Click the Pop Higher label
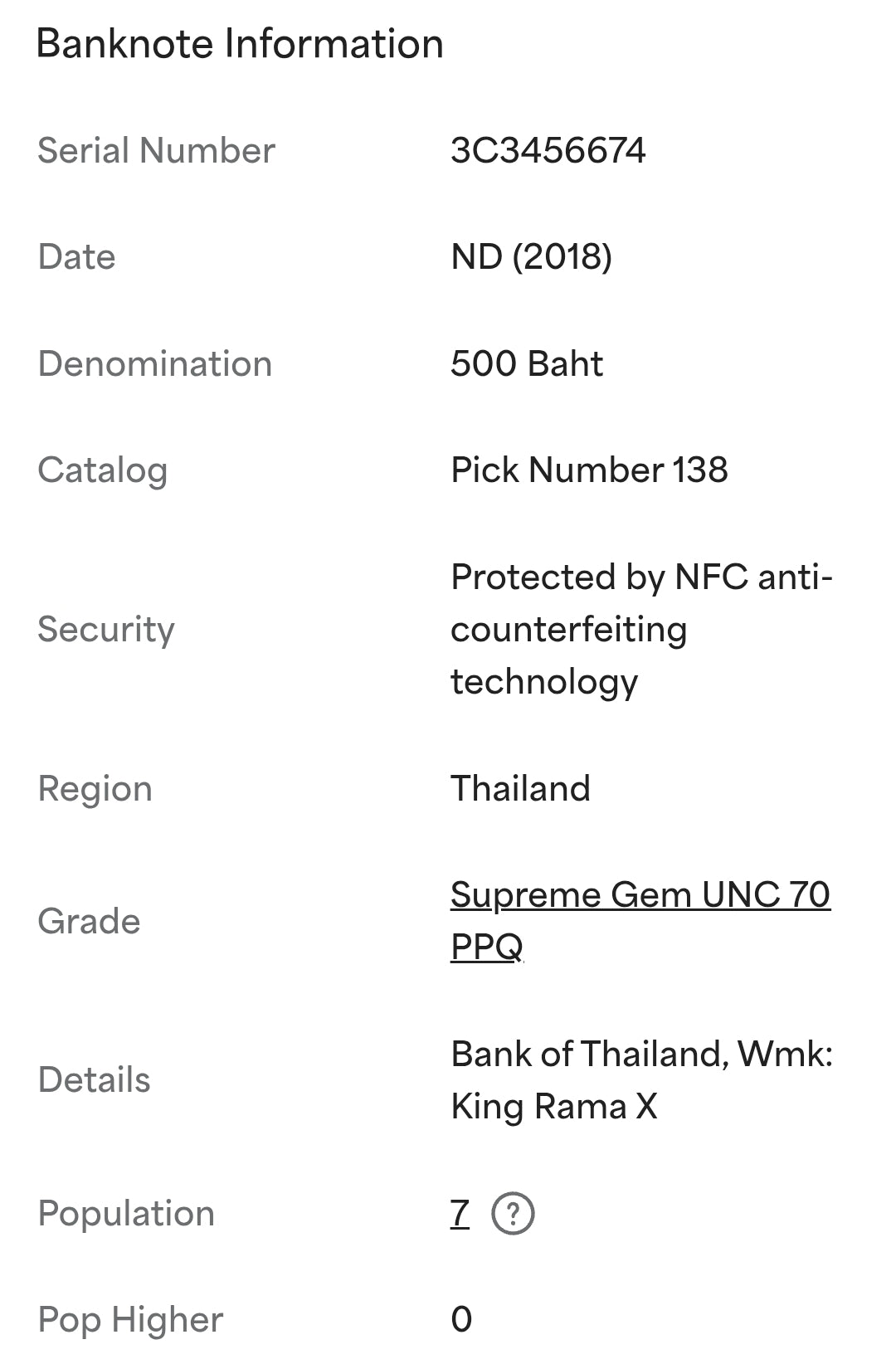Image resolution: width=896 pixels, height=1359 pixels. point(131,1320)
